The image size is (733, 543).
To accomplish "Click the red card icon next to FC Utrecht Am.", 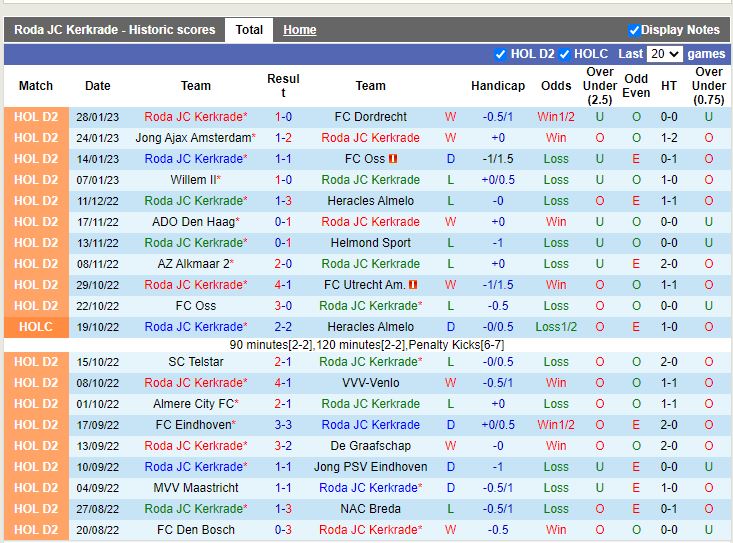I will coord(413,285).
